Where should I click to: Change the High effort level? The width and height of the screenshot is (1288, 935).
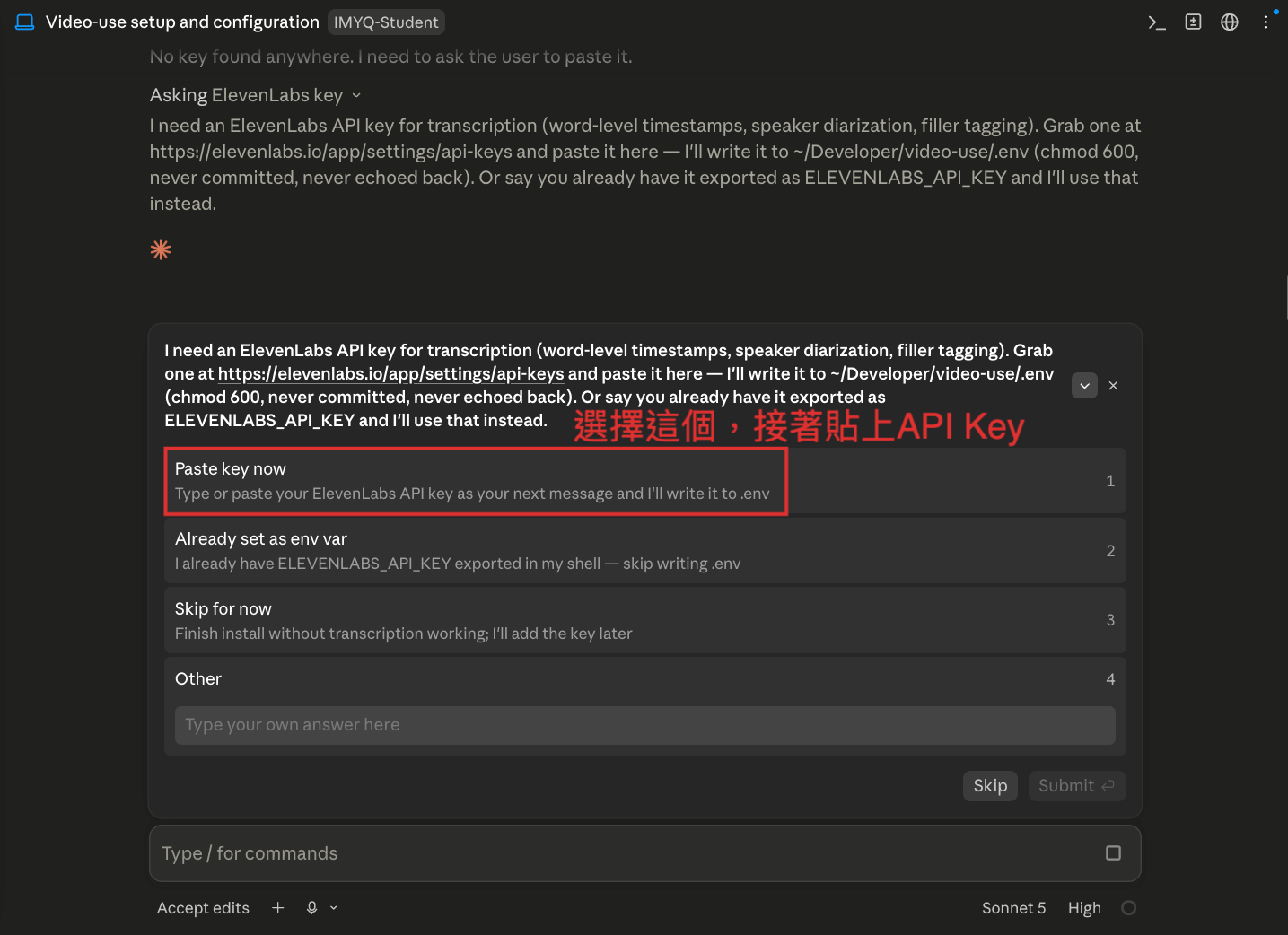point(1084,908)
